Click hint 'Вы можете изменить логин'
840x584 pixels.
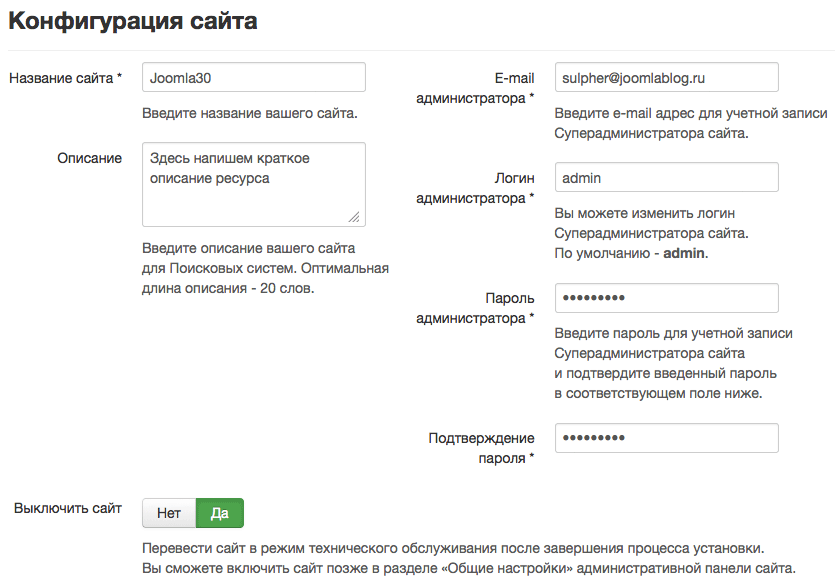(644, 213)
